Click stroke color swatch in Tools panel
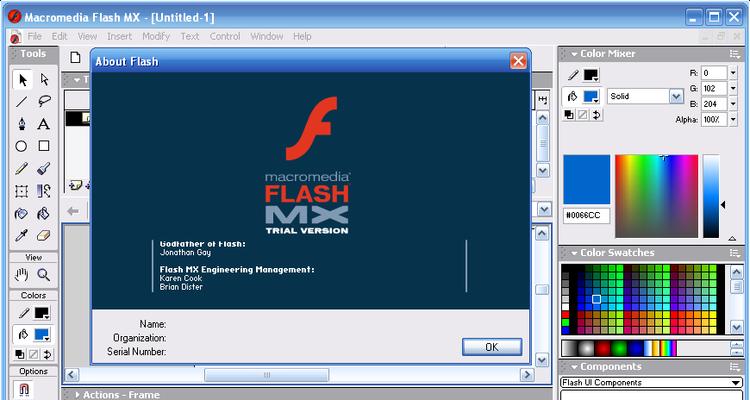 click(42, 313)
